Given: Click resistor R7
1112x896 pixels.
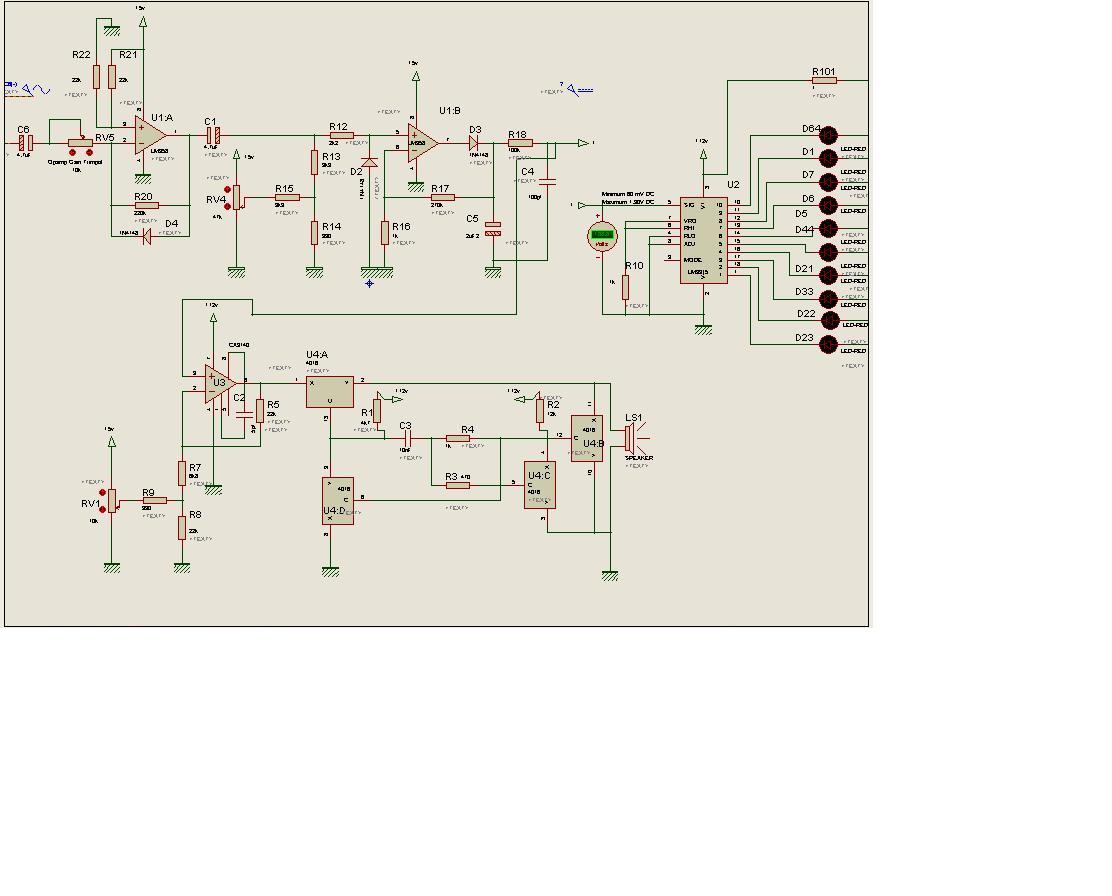Looking at the screenshot, I should (x=182, y=473).
